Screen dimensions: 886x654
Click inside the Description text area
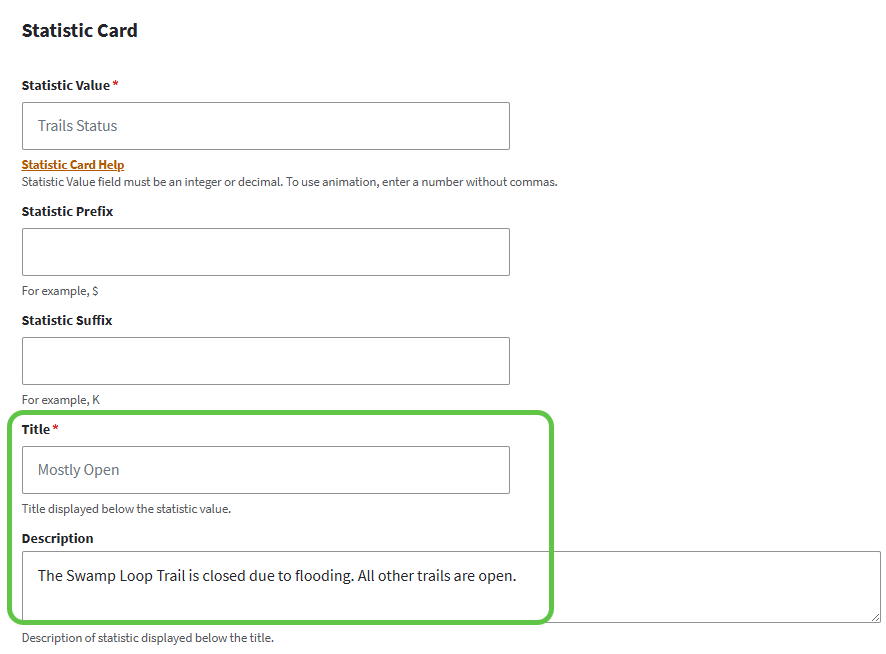pyautogui.click(x=451, y=587)
